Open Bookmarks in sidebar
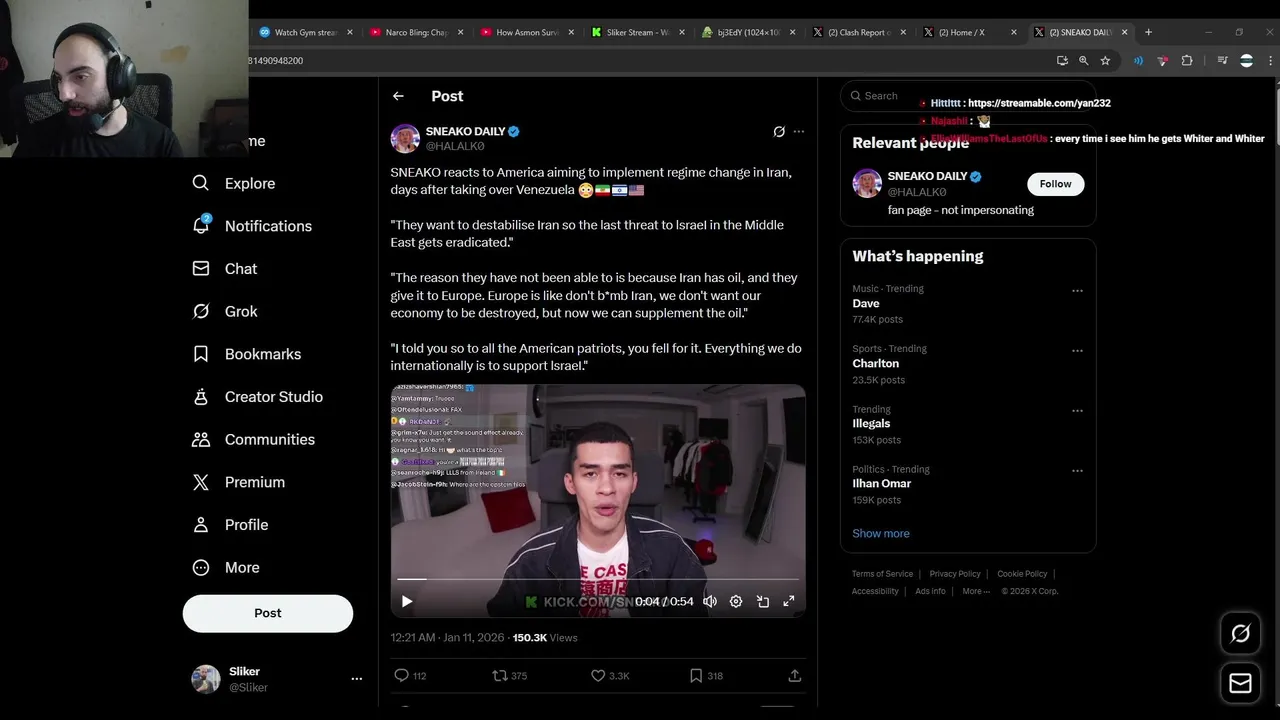Viewport: 1280px width, 720px height. [x=247, y=354]
